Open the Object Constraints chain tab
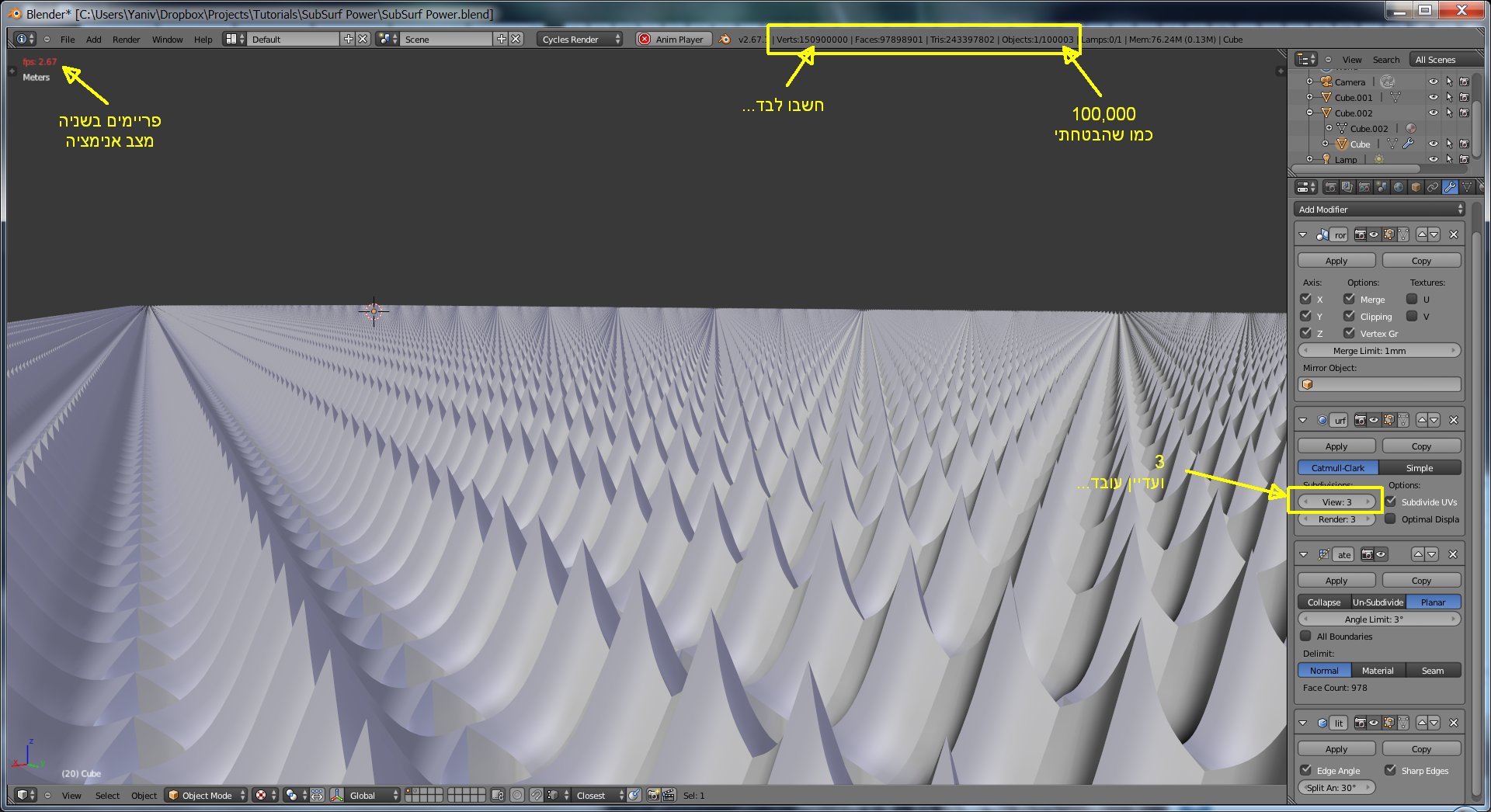The width and height of the screenshot is (1491, 812). (1433, 187)
